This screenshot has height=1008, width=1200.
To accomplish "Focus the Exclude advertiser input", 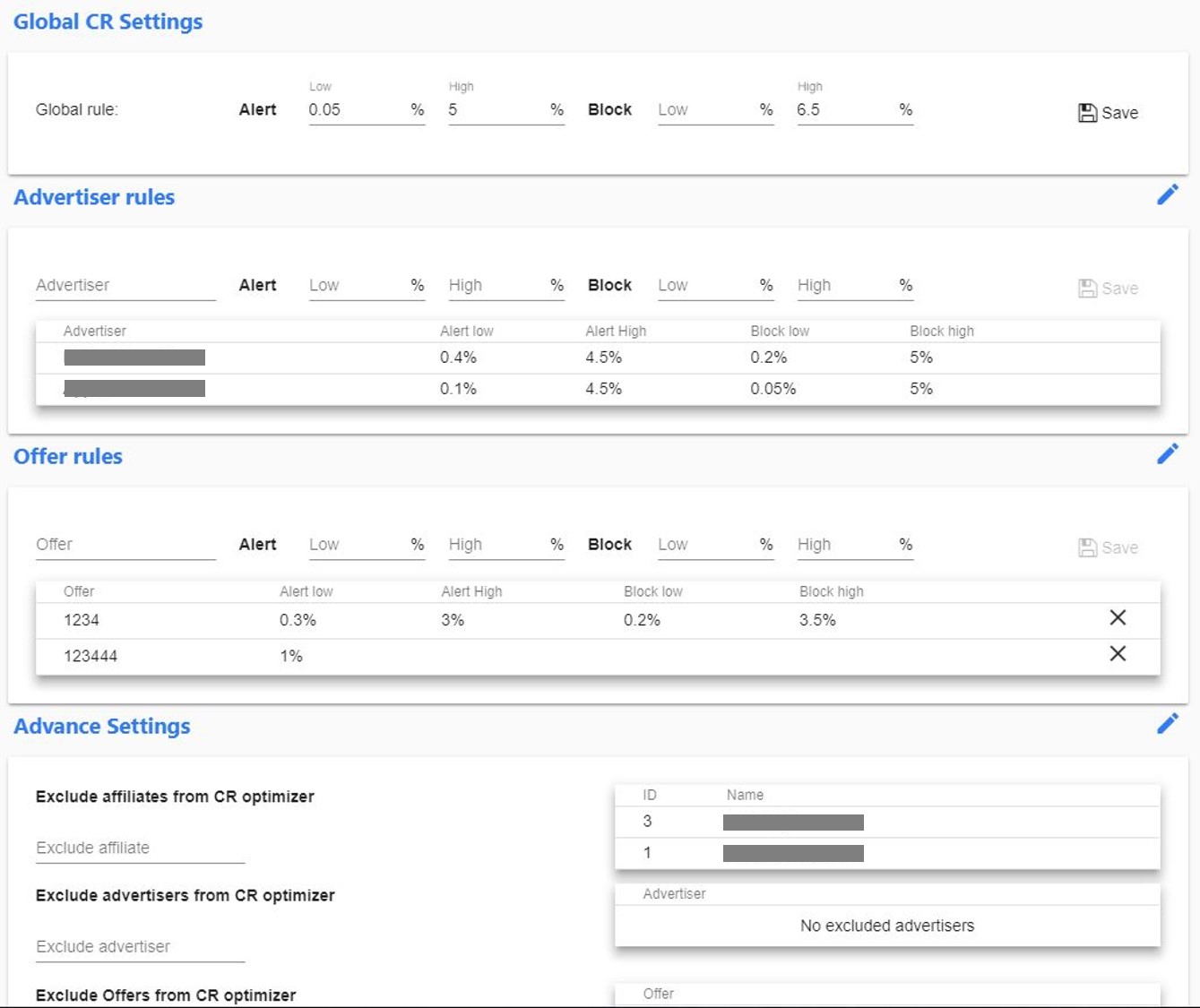I will click(140, 947).
